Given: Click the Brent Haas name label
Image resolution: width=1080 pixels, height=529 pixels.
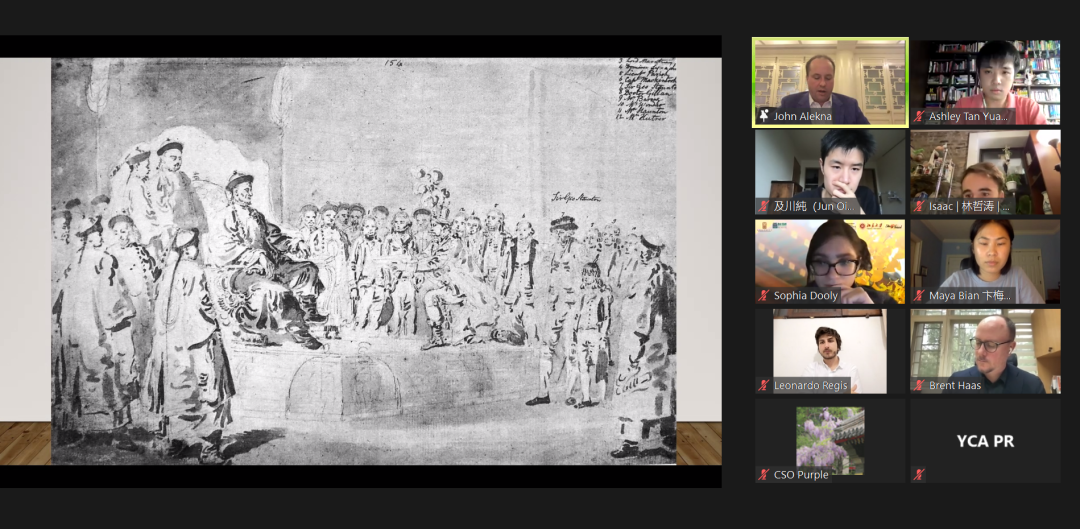Looking at the screenshot, I should [x=955, y=385].
